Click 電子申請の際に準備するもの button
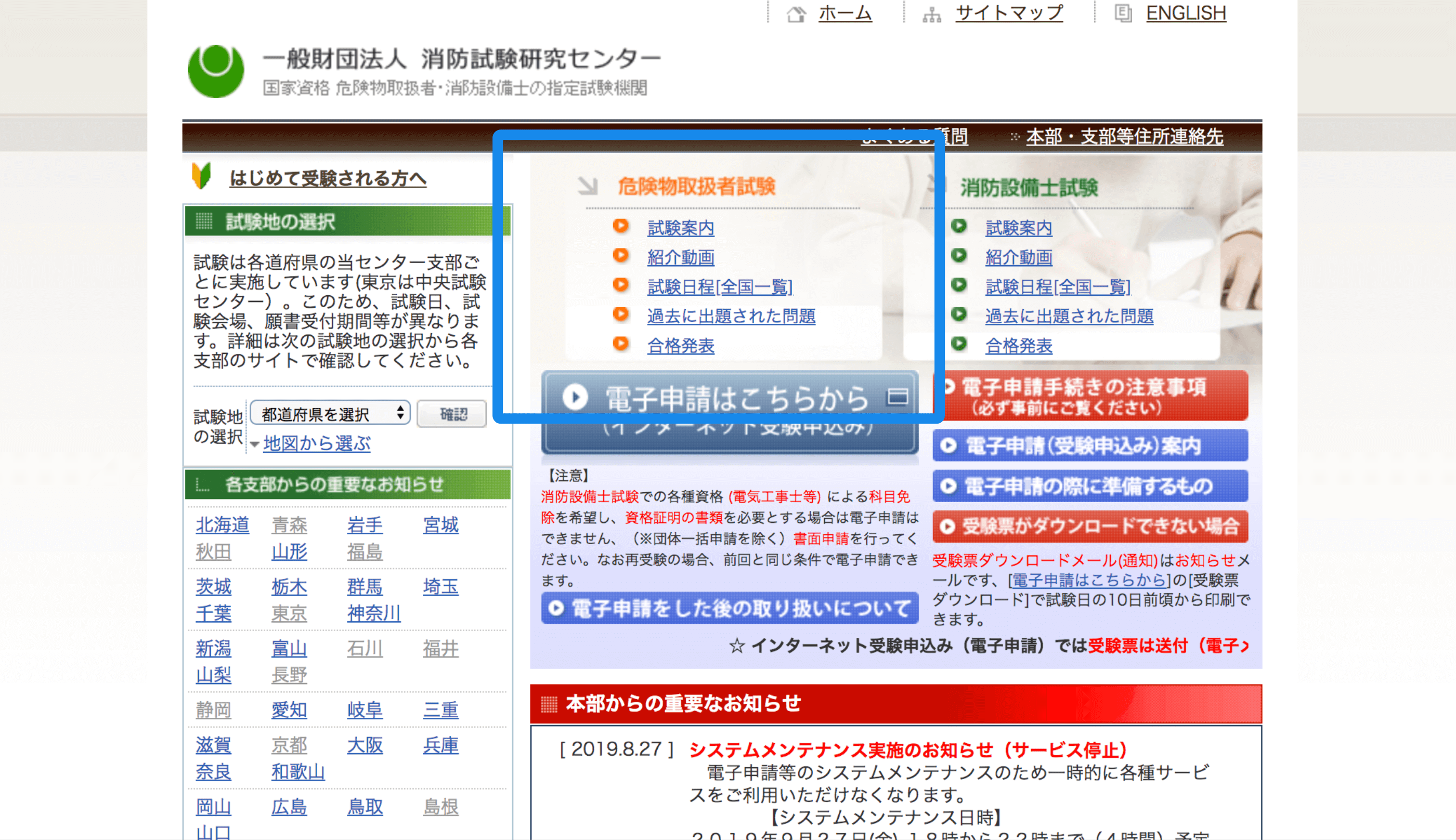1456x840 pixels. (1090, 486)
